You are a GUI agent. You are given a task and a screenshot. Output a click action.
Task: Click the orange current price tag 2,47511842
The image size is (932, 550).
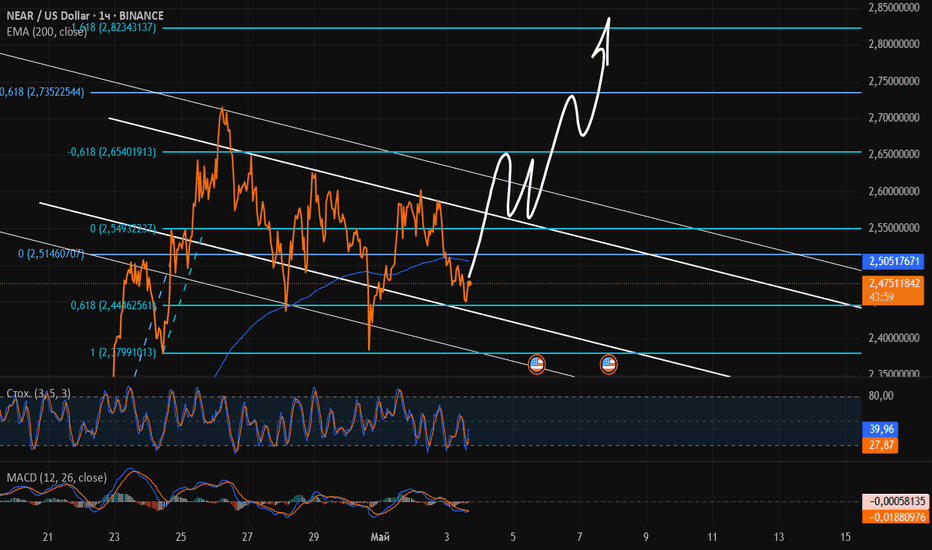[x=893, y=283]
